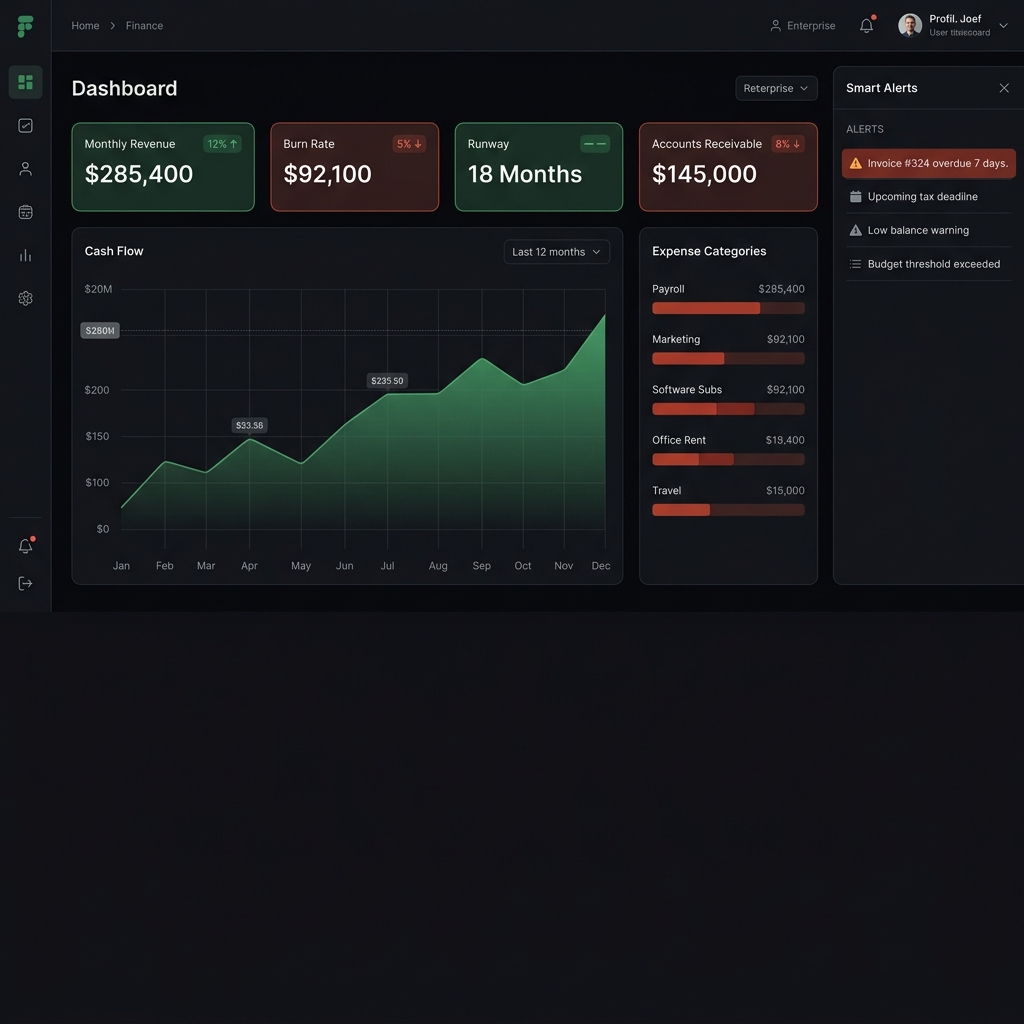The image size is (1024, 1024).
Task: Expand the Reterprise dropdown near Dashboard
Action: (776, 88)
